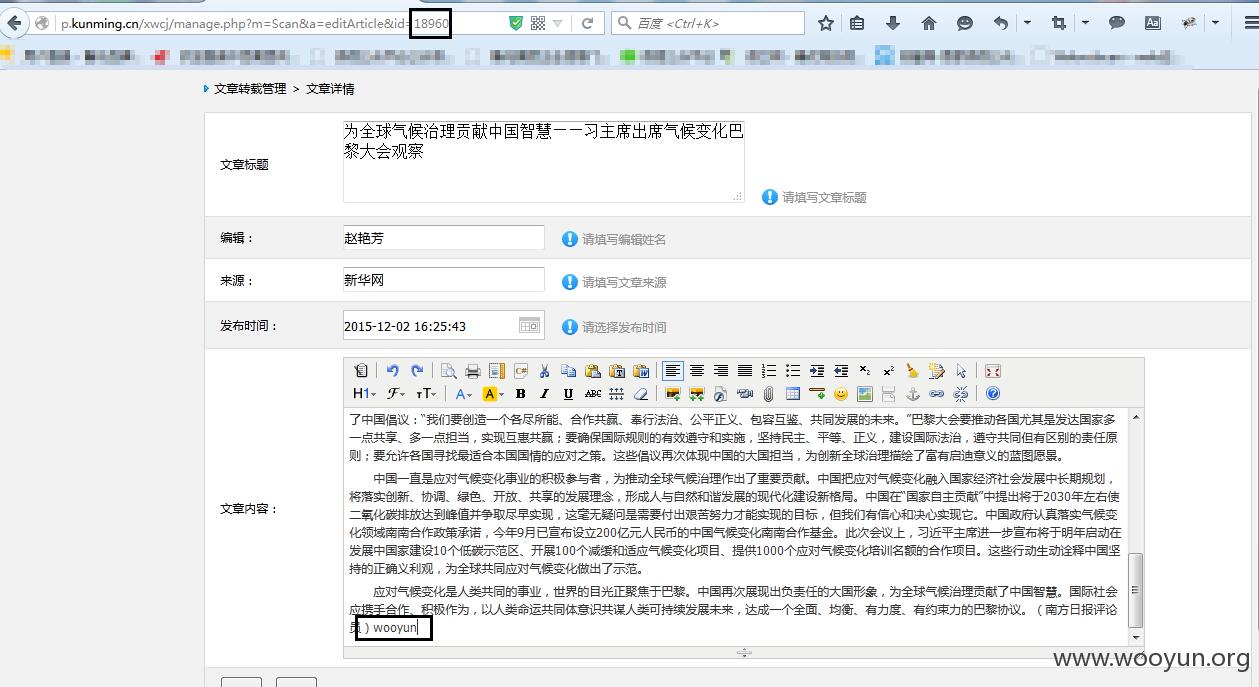Insert an emoticon smiley
This screenshot has height=687, width=1259.
pyautogui.click(x=841, y=394)
